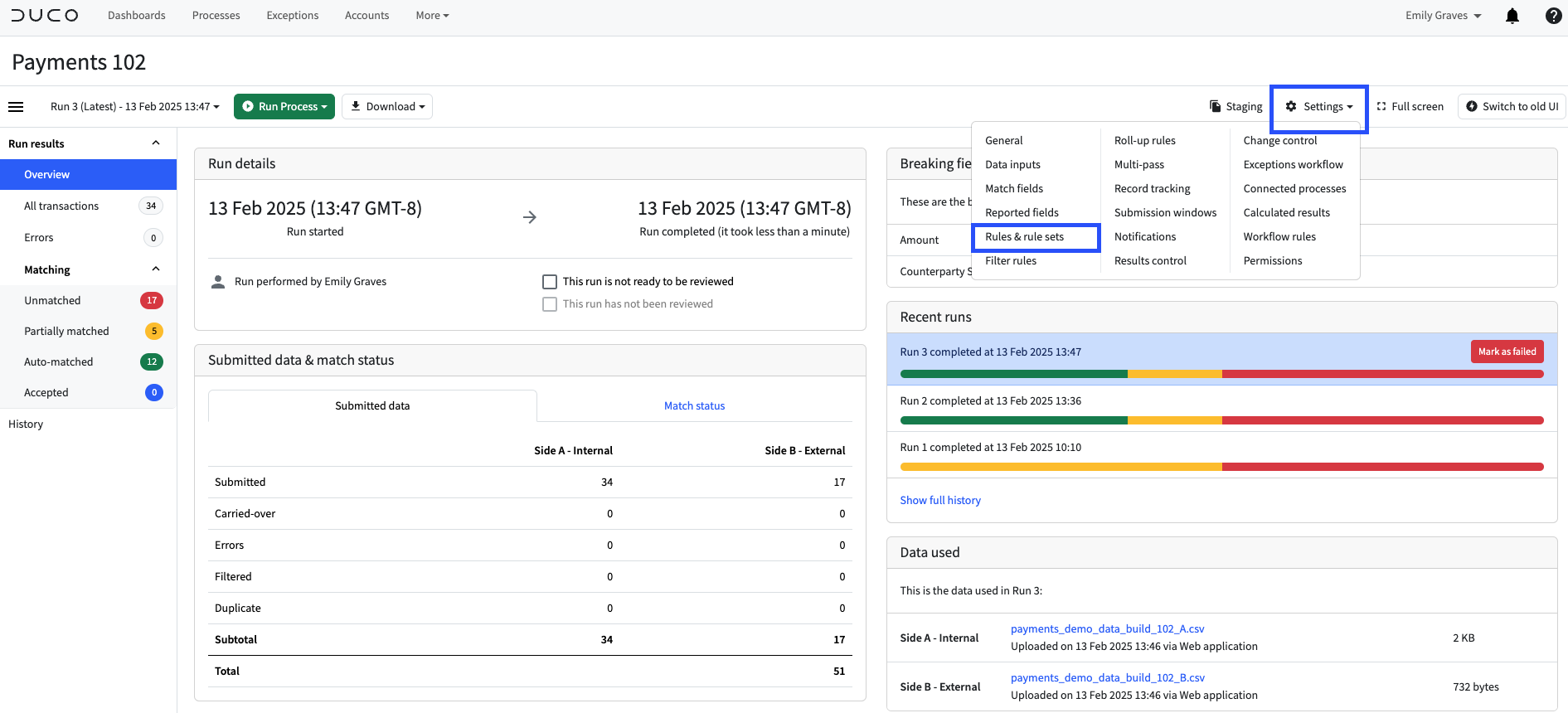The height and width of the screenshot is (713, 1568).
Task: Select Run 2 completed at 13:36 row
Action: (x=1222, y=409)
